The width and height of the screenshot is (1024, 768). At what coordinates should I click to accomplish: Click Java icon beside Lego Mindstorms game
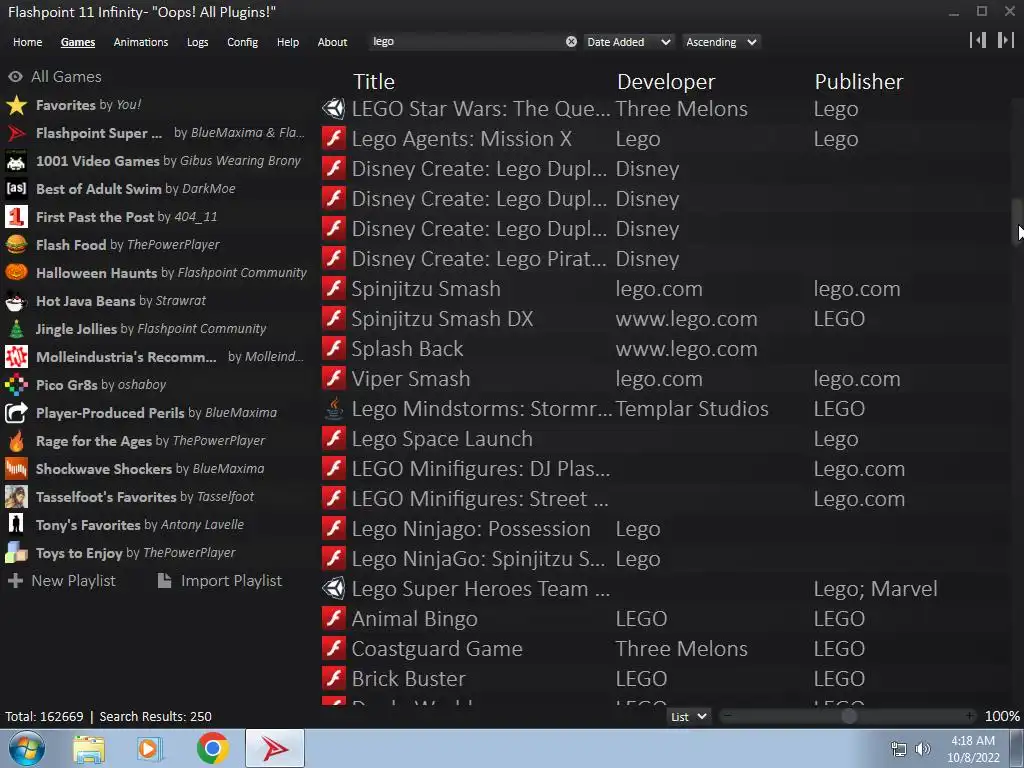point(334,409)
